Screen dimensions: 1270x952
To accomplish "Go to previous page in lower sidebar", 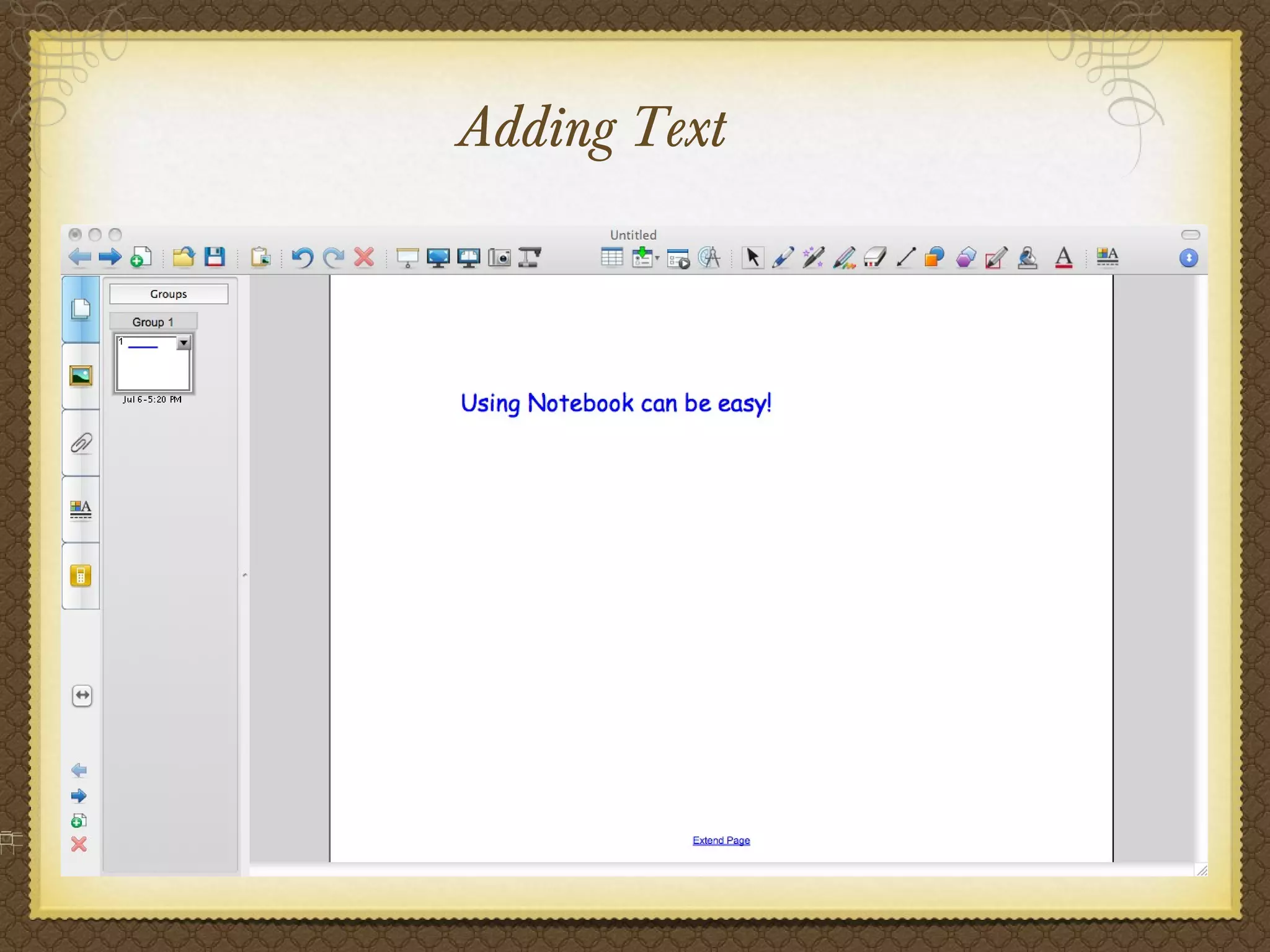I will 79,770.
